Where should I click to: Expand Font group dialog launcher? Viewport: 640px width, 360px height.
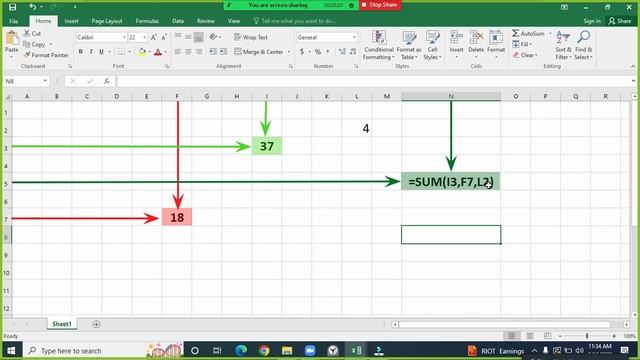[167, 66]
